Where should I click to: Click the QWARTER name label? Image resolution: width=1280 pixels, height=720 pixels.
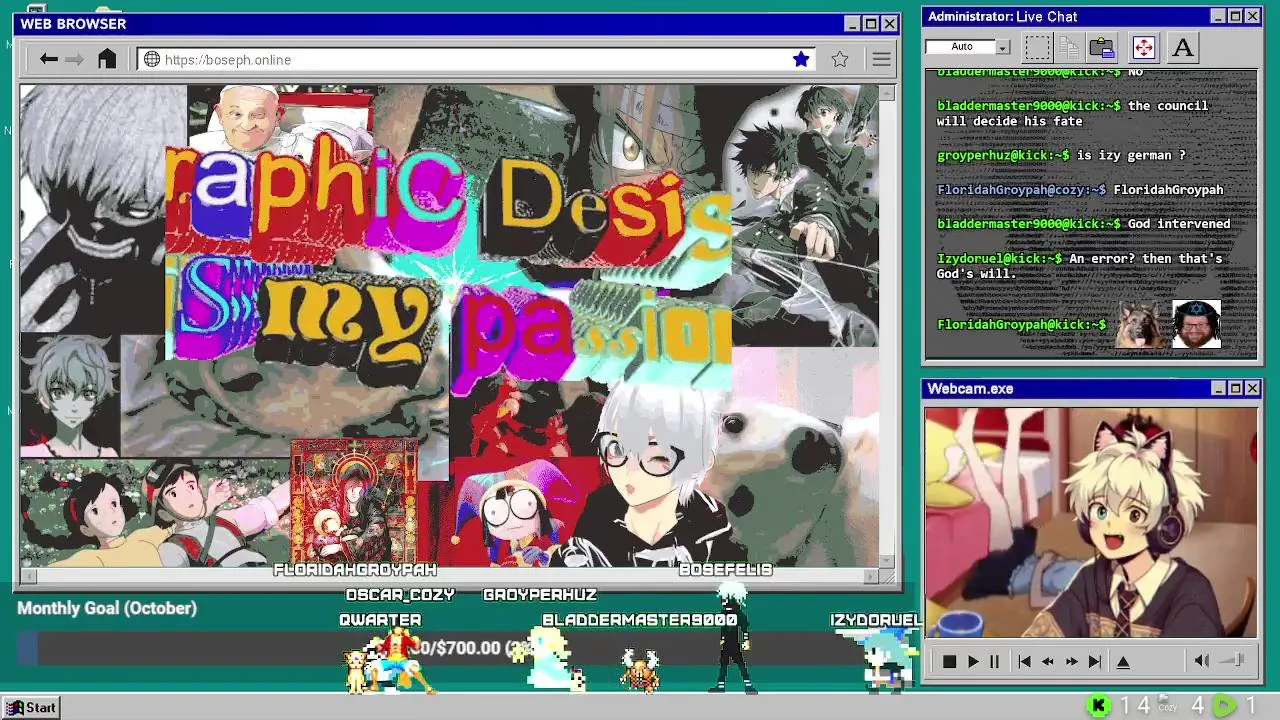tap(380, 620)
